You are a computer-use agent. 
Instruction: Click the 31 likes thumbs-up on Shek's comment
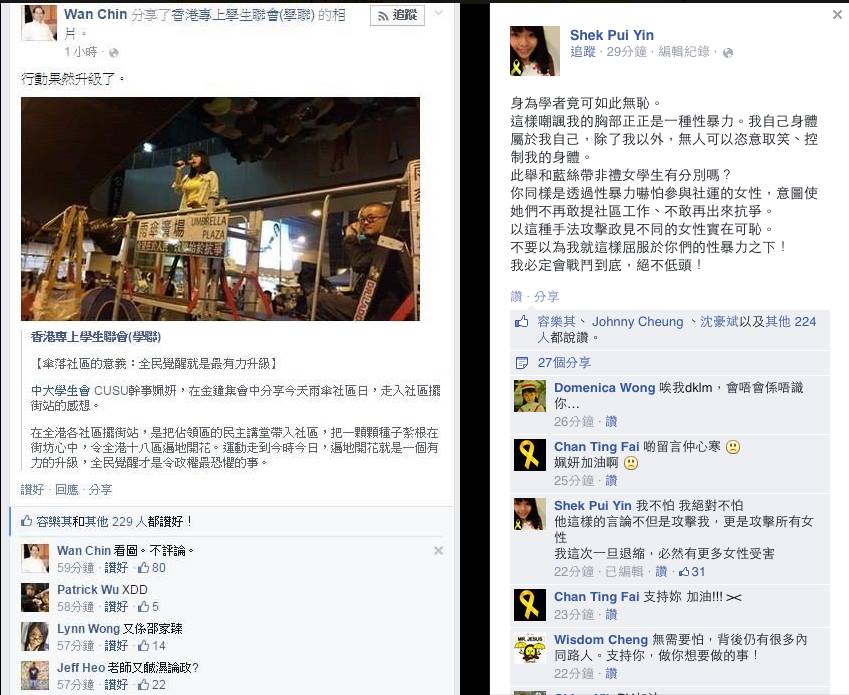point(684,572)
